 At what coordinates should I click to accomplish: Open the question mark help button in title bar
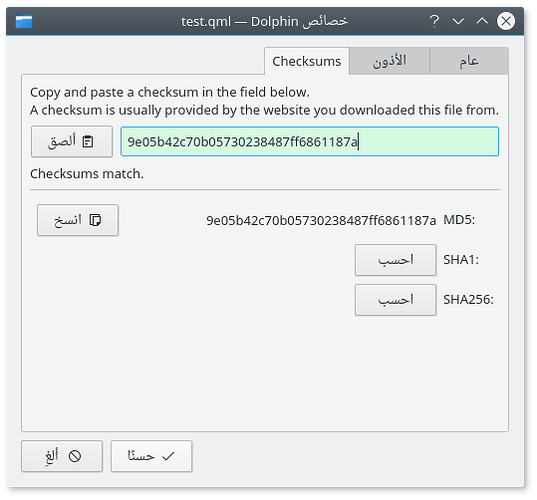click(434, 21)
